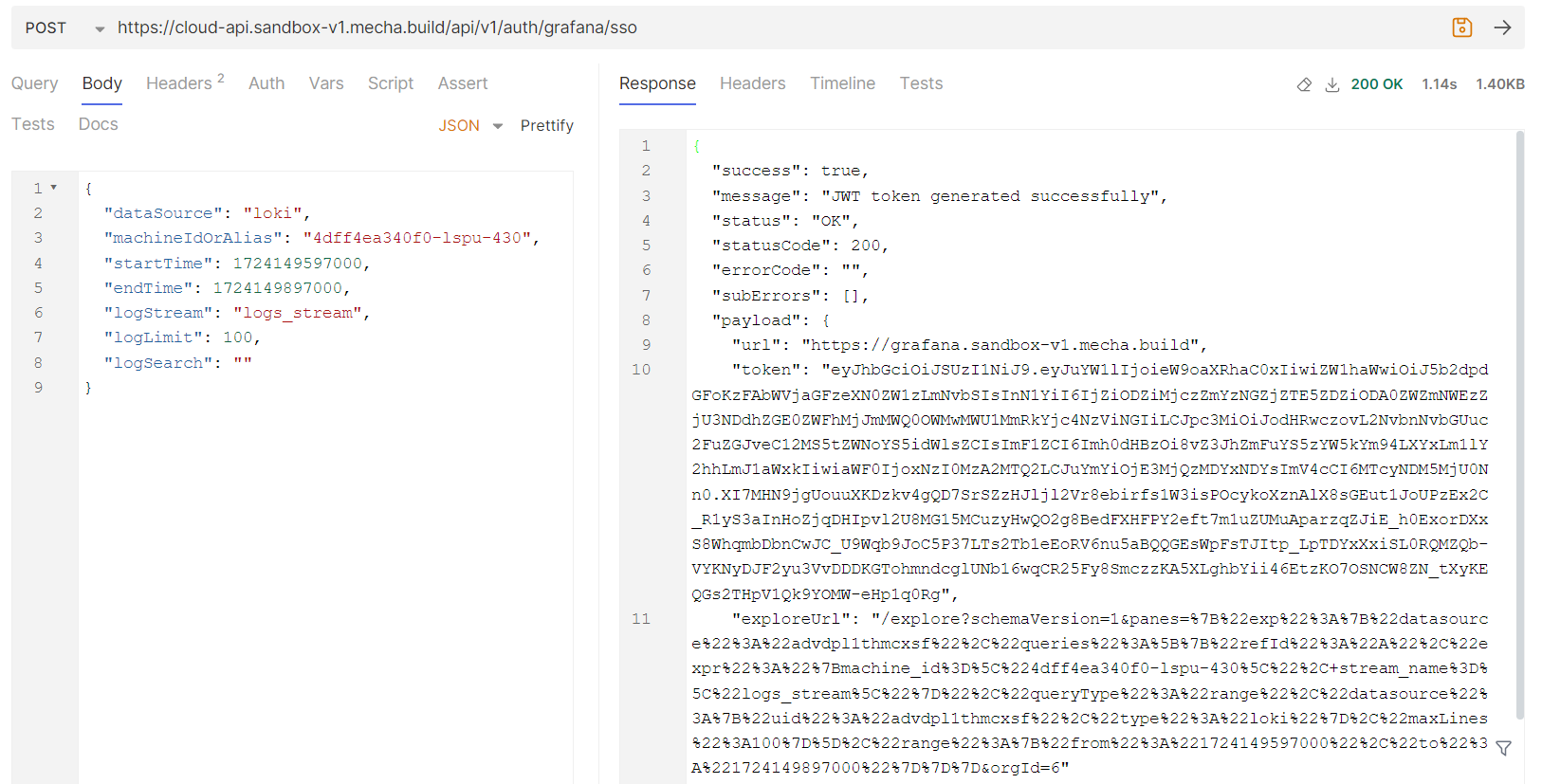Open the response Tests tab
The height and width of the screenshot is (784, 1542).
pyautogui.click(x=922, y=83)
